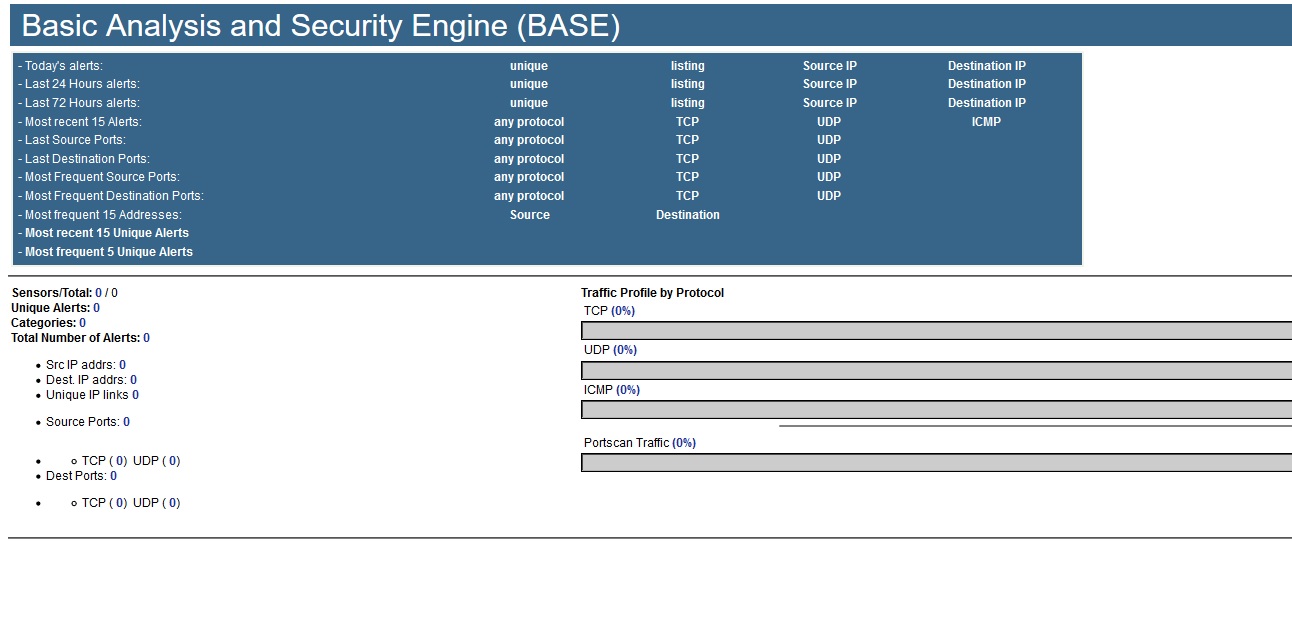Open unique alerts for Last 72 Hours
The height and width of the screenshot is (618, 1292).
[x=529, y=103]
